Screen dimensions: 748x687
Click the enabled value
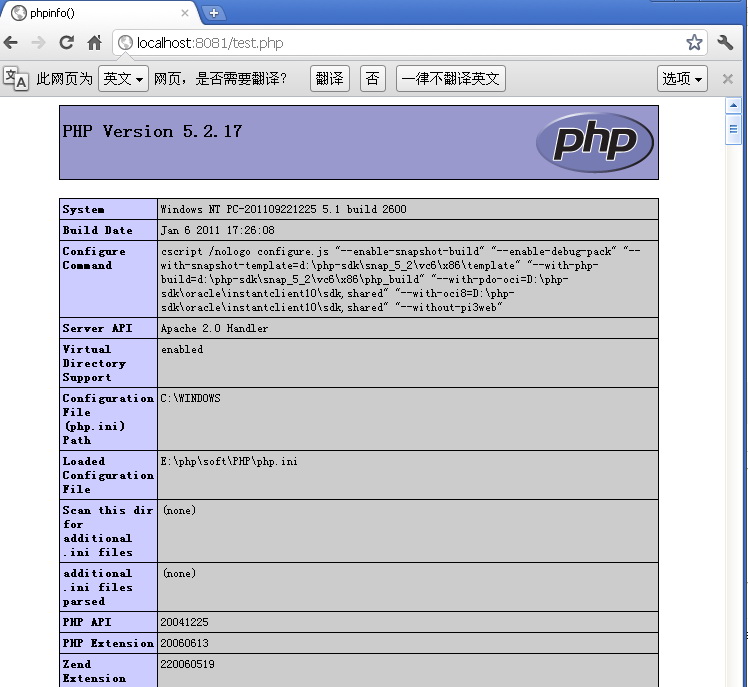182,349
